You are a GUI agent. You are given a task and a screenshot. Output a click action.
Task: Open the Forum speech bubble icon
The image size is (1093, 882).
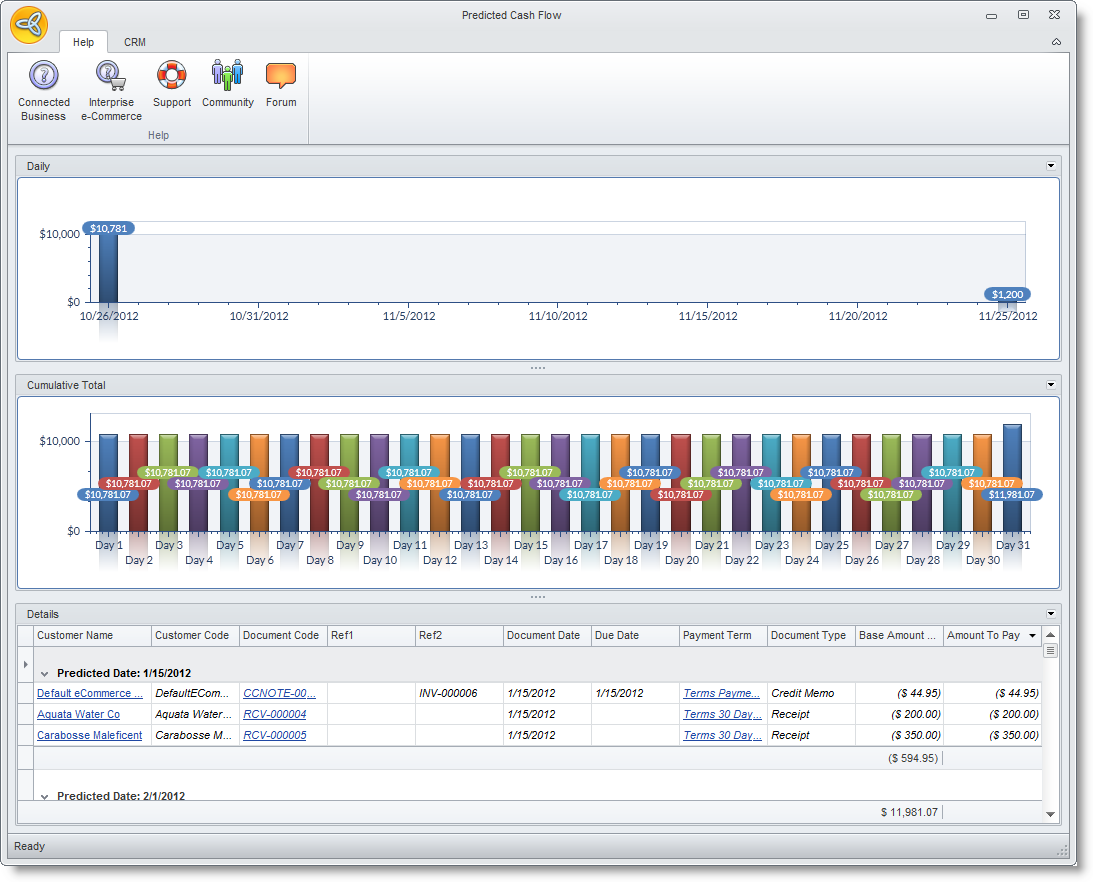[281, 76]
